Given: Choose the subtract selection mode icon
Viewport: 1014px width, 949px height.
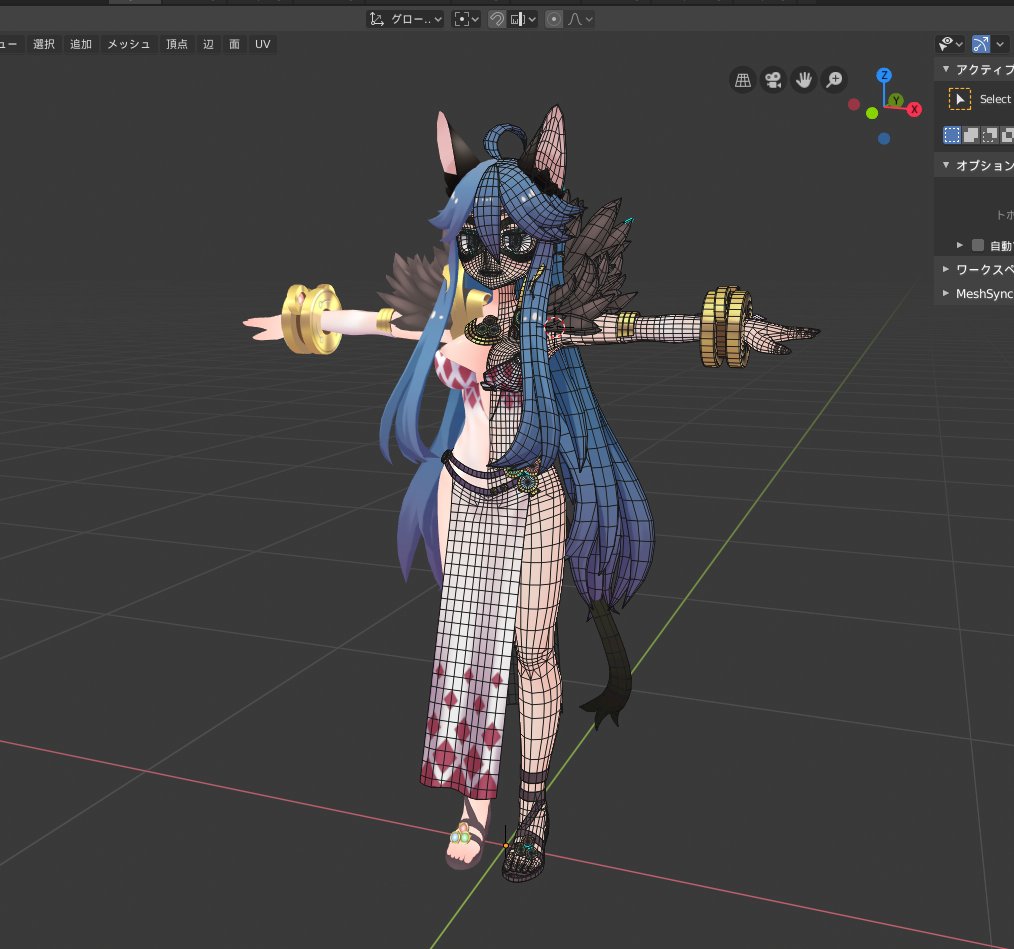Looking at the screenshot, I should point(989,135).
